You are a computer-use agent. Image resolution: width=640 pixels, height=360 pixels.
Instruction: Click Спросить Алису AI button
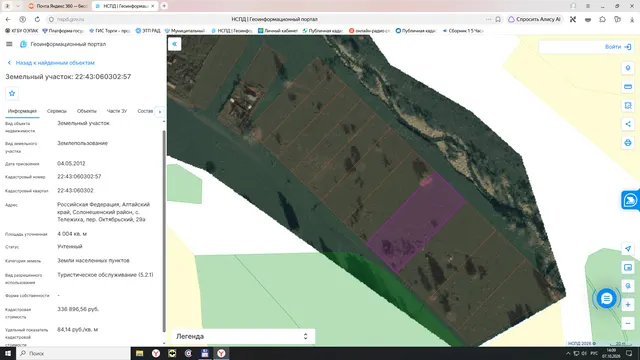[x=534, y=19]
